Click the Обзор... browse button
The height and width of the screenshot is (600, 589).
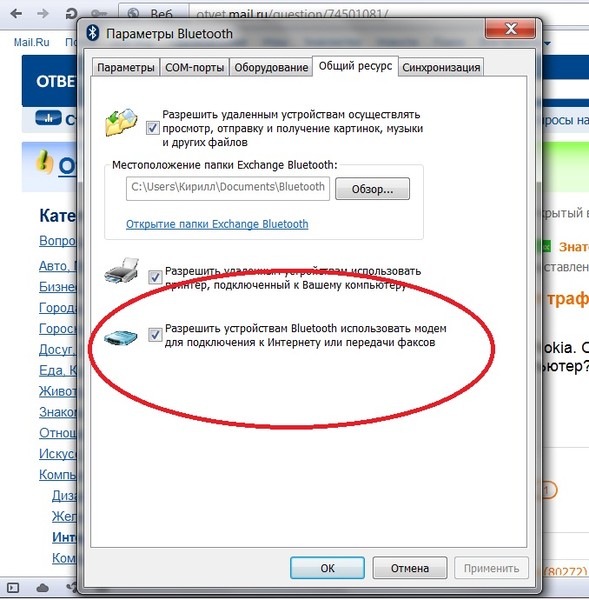point(372,189)
